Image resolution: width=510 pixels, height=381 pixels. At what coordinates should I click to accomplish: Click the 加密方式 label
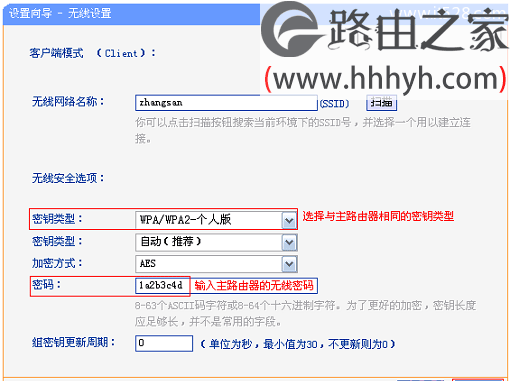[57, 263]
